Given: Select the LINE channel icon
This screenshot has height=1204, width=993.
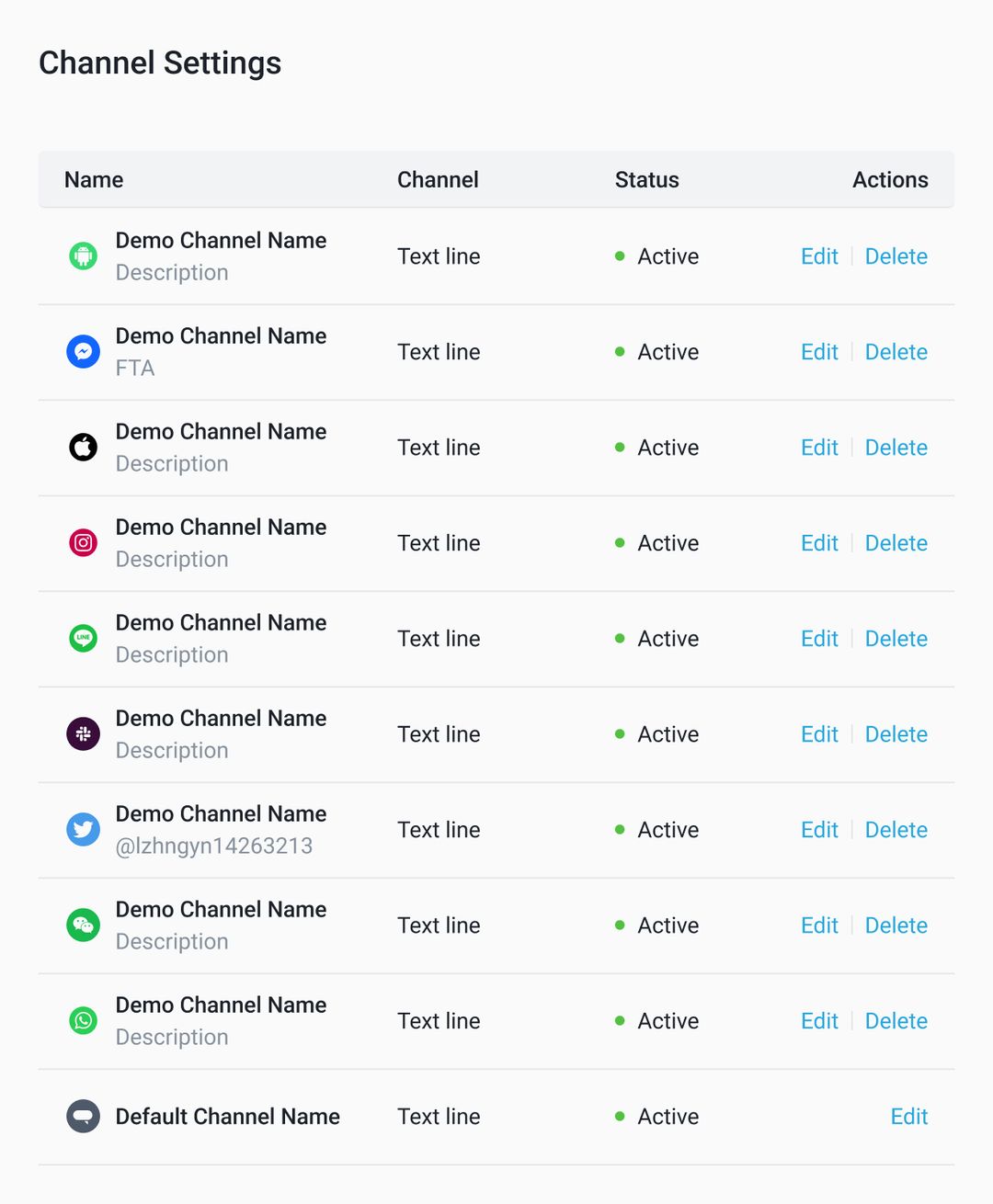Looking at the screenshot, I should pos(83,638).
